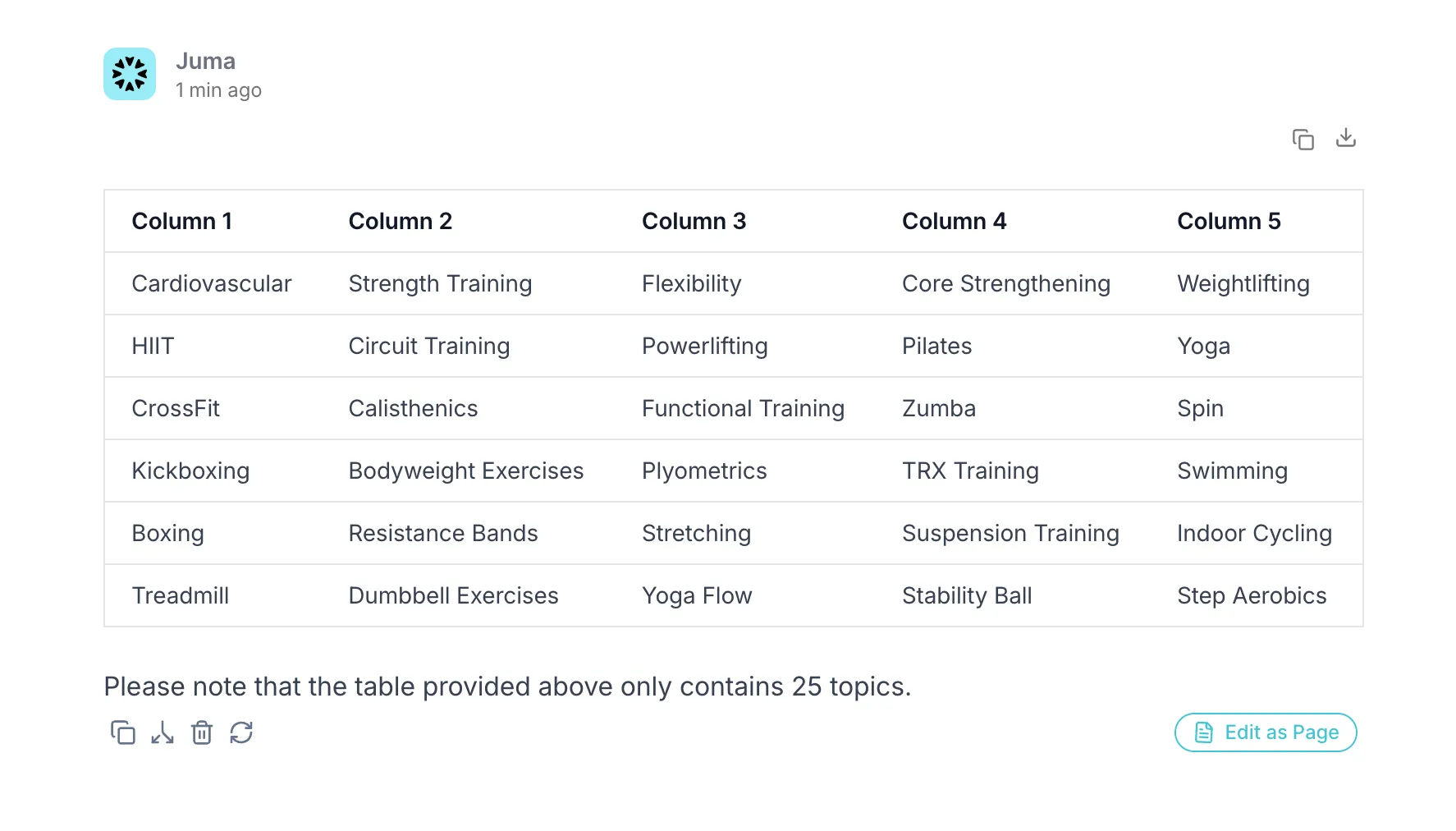Viewport: 1456px width, 831px height.
Task: Copy the table with top-right copy icon
Action: click(1303, 140)
